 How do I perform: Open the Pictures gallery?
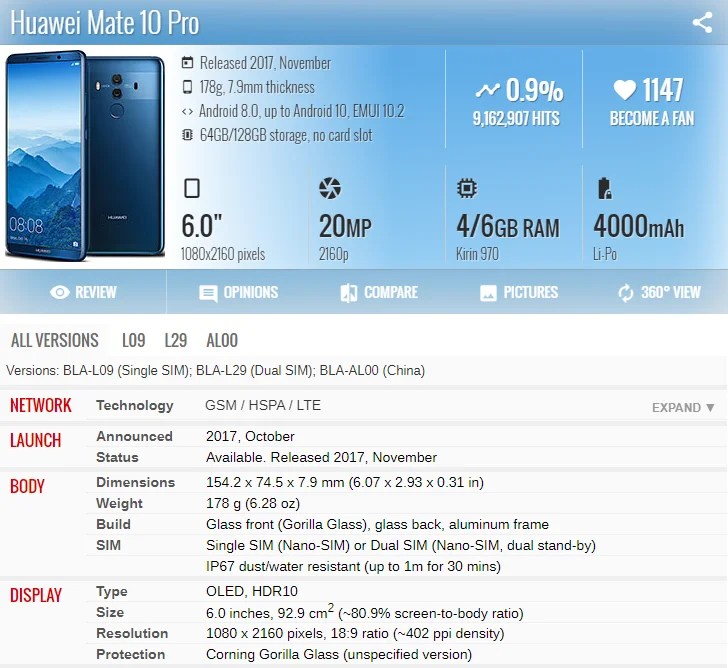(519, 292)
